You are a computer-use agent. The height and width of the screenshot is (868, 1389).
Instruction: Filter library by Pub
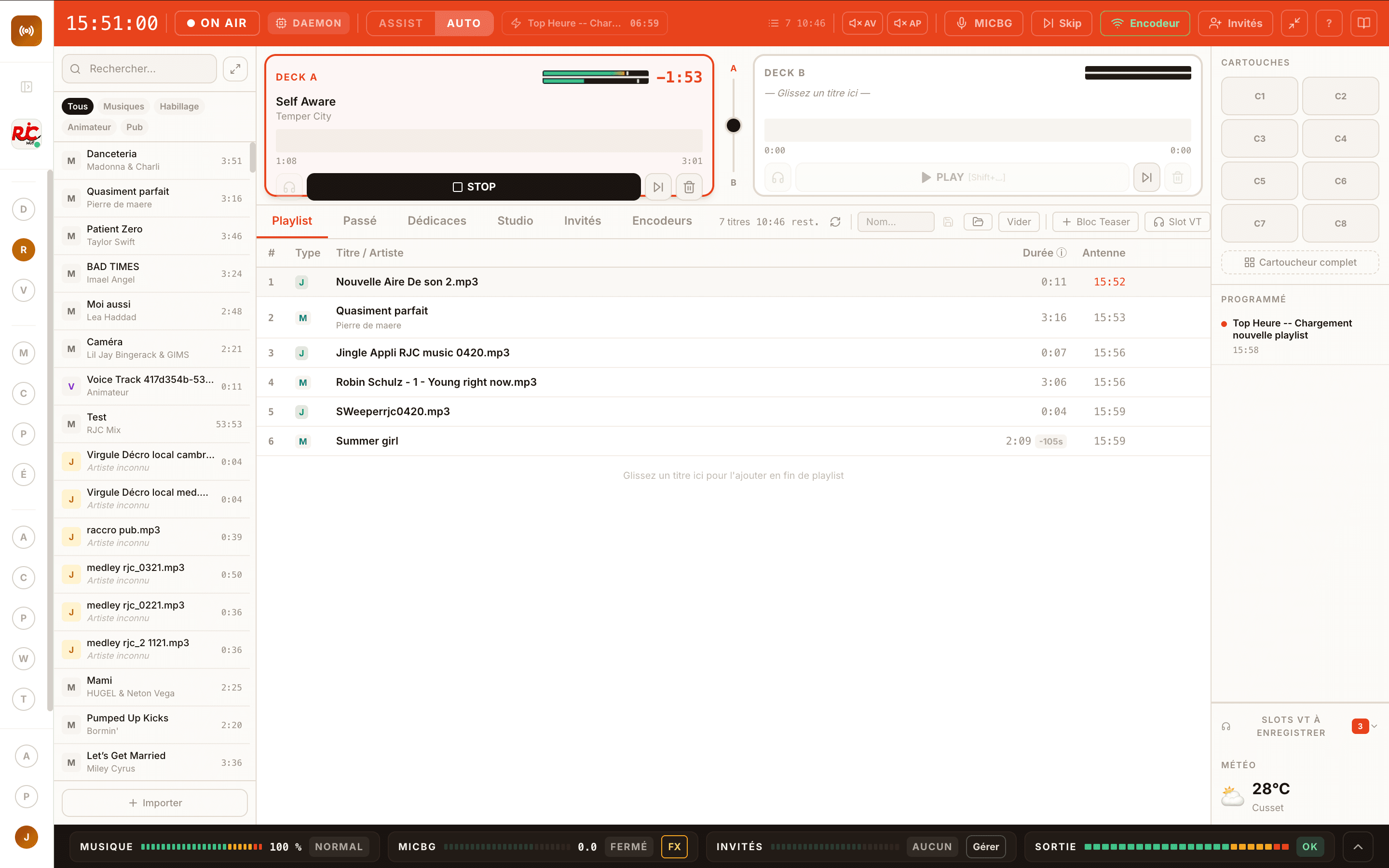click(134, 127)
